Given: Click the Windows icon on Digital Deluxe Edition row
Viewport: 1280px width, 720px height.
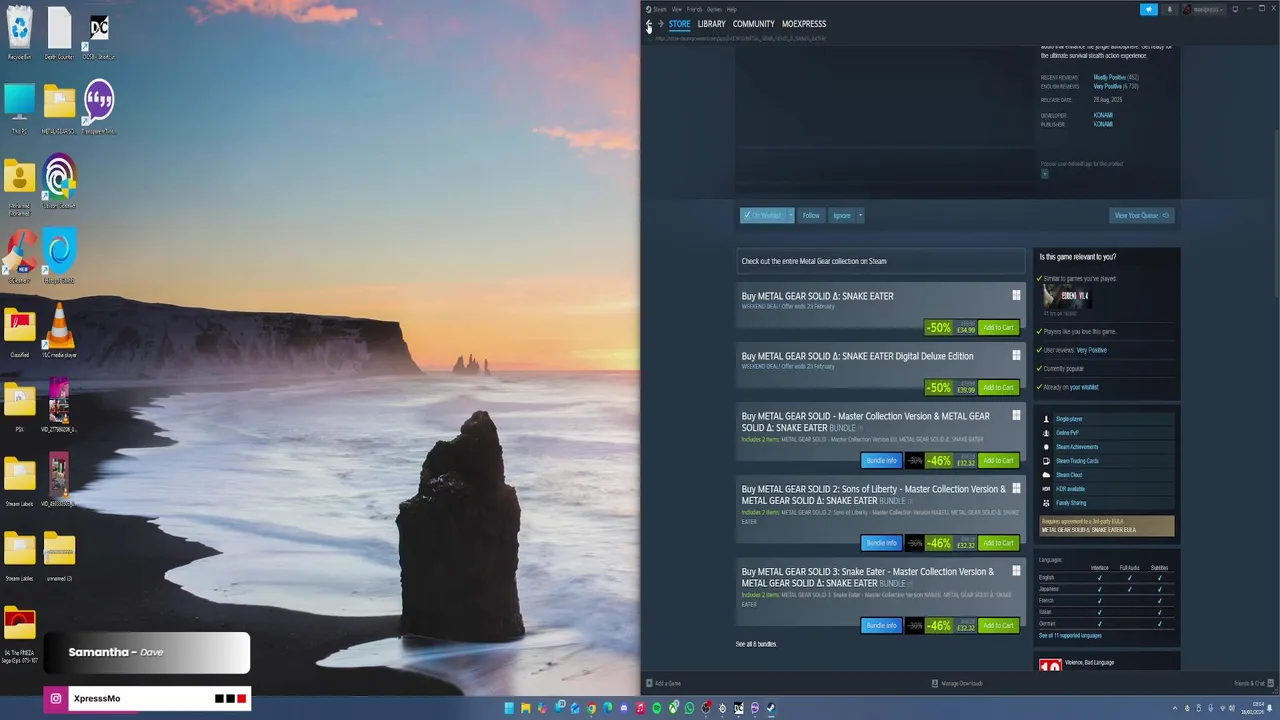Looking at the screenshot, I should coord(1016,355).
